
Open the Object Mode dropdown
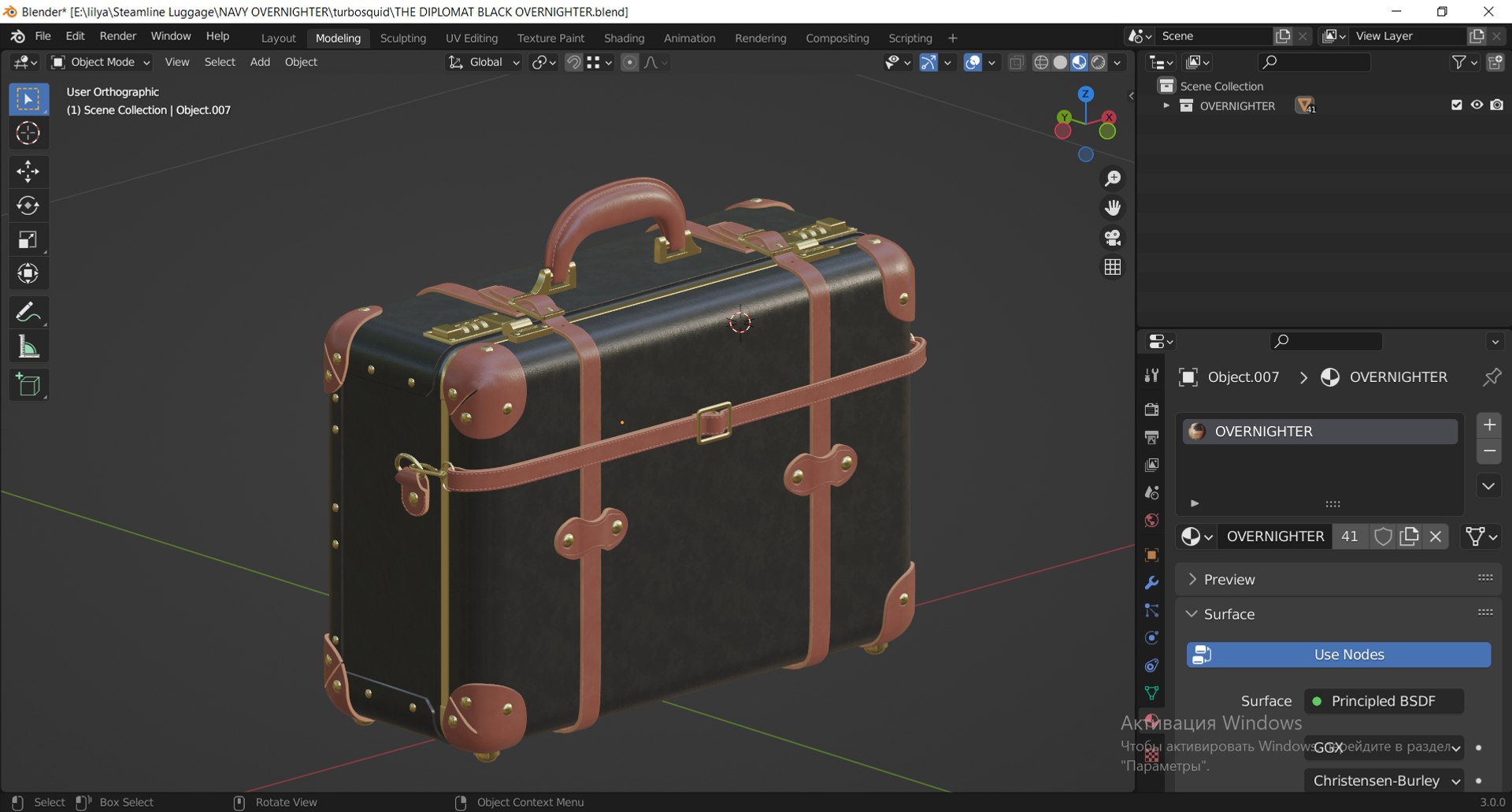click(x=100, y=62)
